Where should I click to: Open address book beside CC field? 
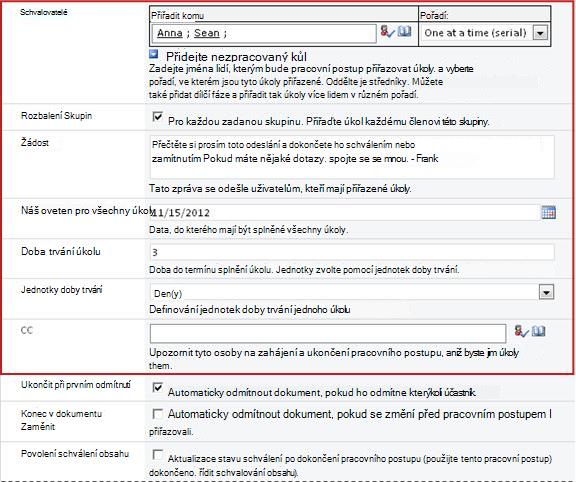(x=539, y=331)
